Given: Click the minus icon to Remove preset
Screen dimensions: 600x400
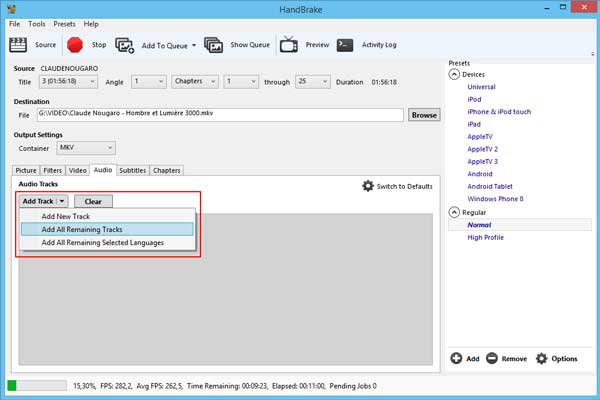Looking at the screenshot, I should [x=492, y=358].
